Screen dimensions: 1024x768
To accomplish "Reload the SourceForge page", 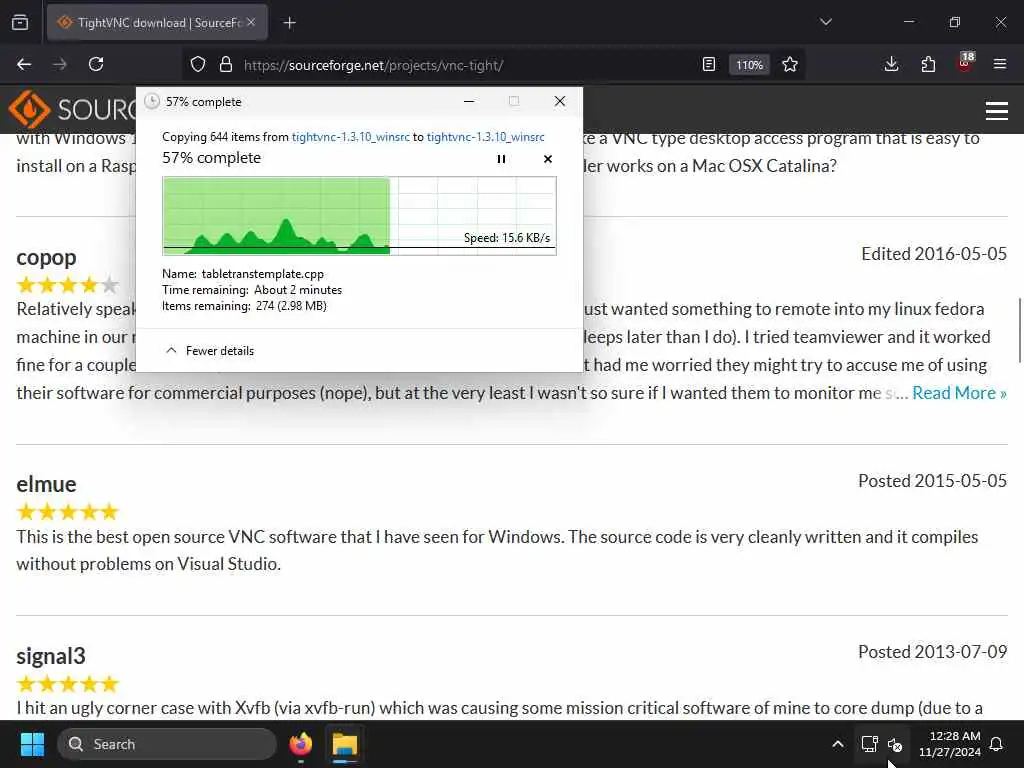I will click(96, 65).
